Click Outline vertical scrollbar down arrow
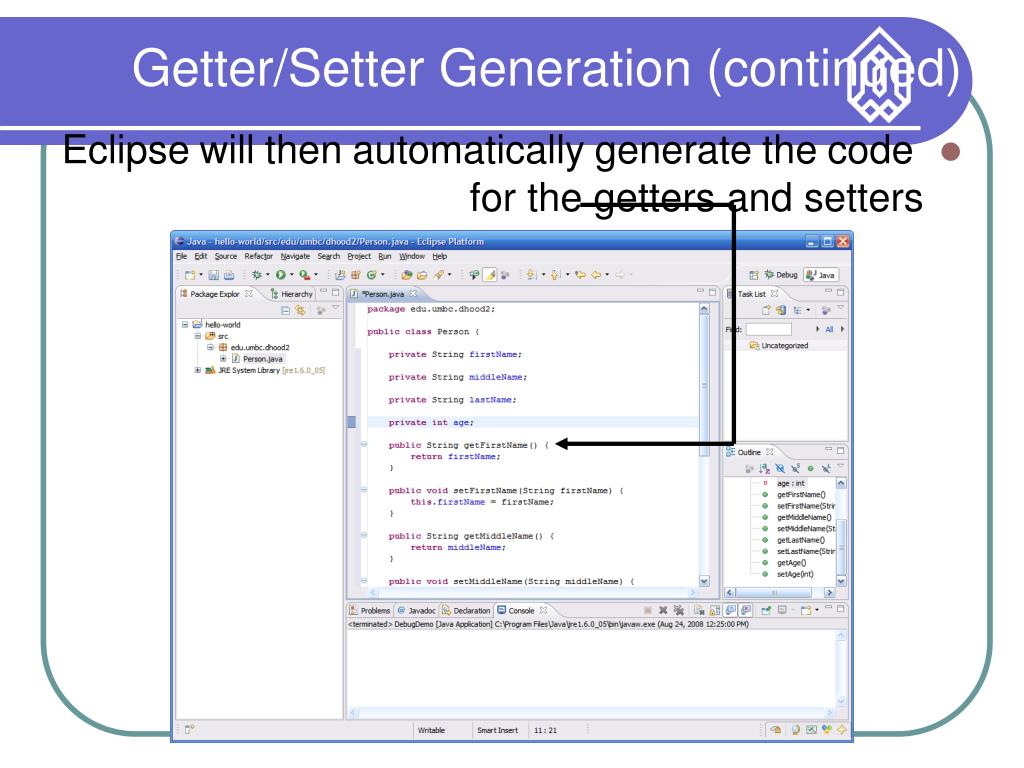The width and height of the screenshot is (1024, 768). pyautogui.click(x=841, y=581)
